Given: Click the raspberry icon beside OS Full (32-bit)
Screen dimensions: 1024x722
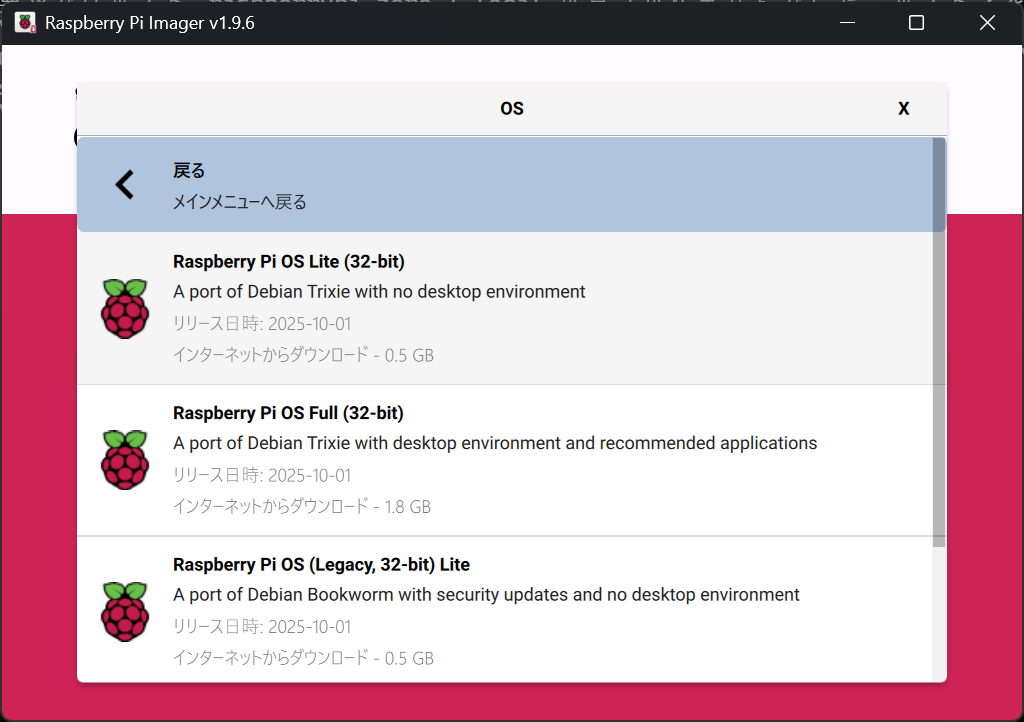Looking at the screenshot, I should coord(125,460).
